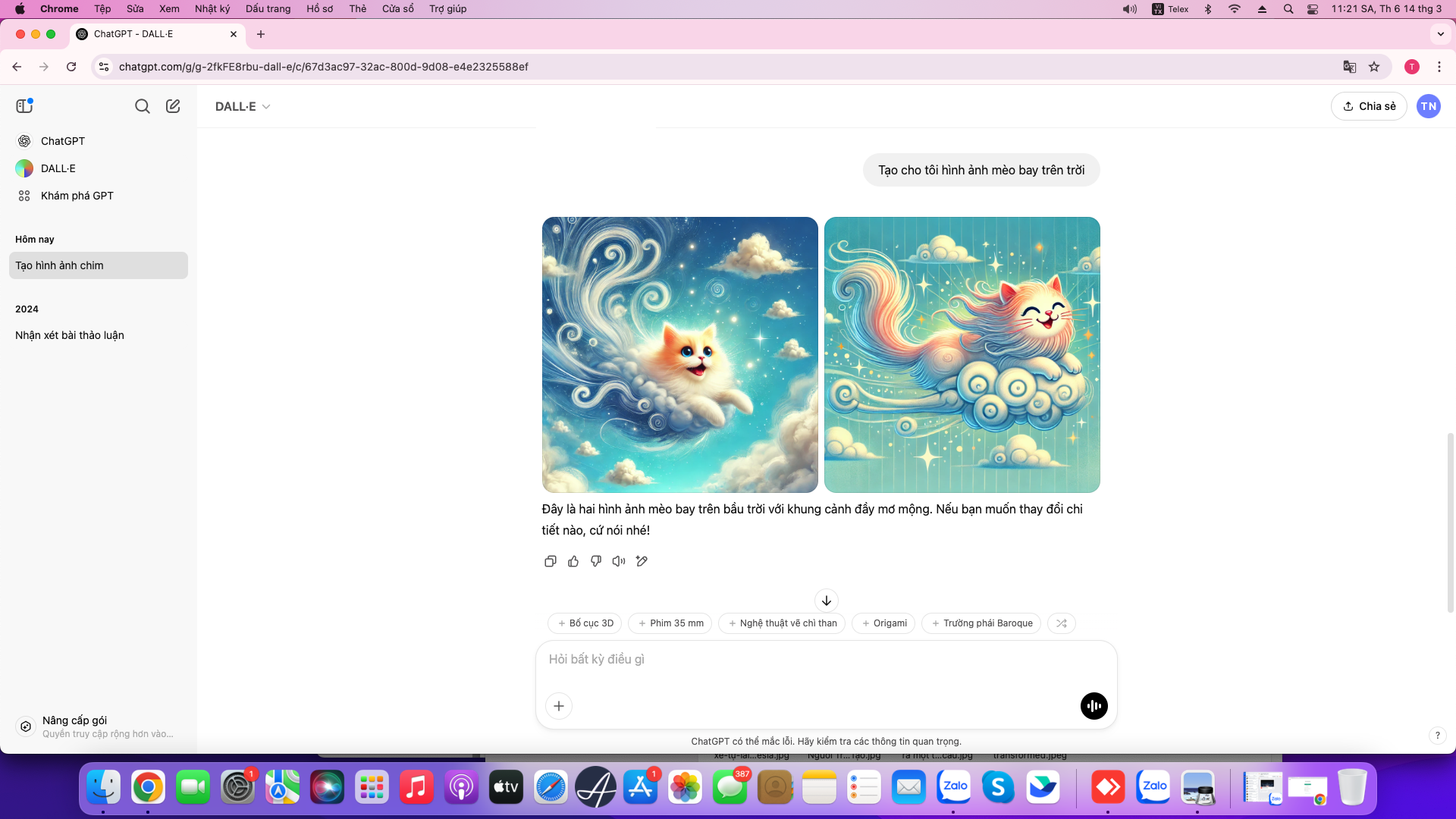This screenshot has width=1456, height=819.
Task: Give thumbs up to the response
Action: pos(573,561)
